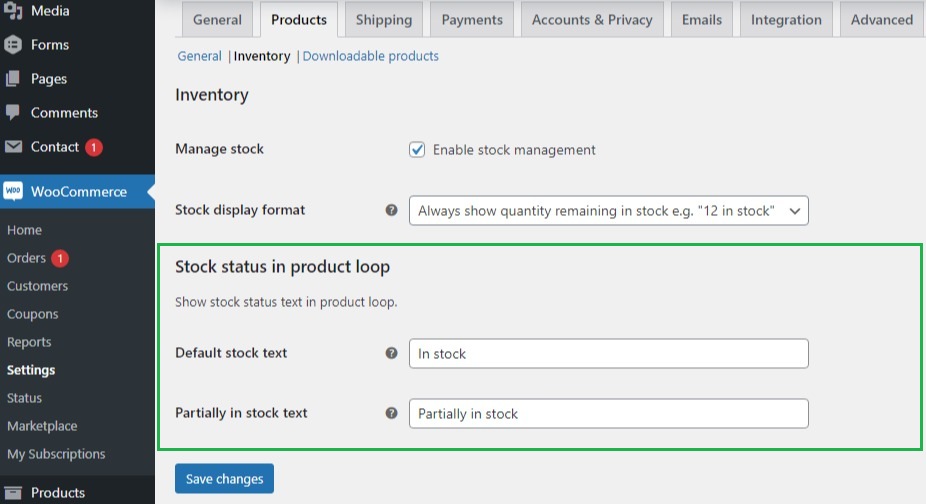
Task: Open the Stock display format dropdown
Action: coord(608,211)
